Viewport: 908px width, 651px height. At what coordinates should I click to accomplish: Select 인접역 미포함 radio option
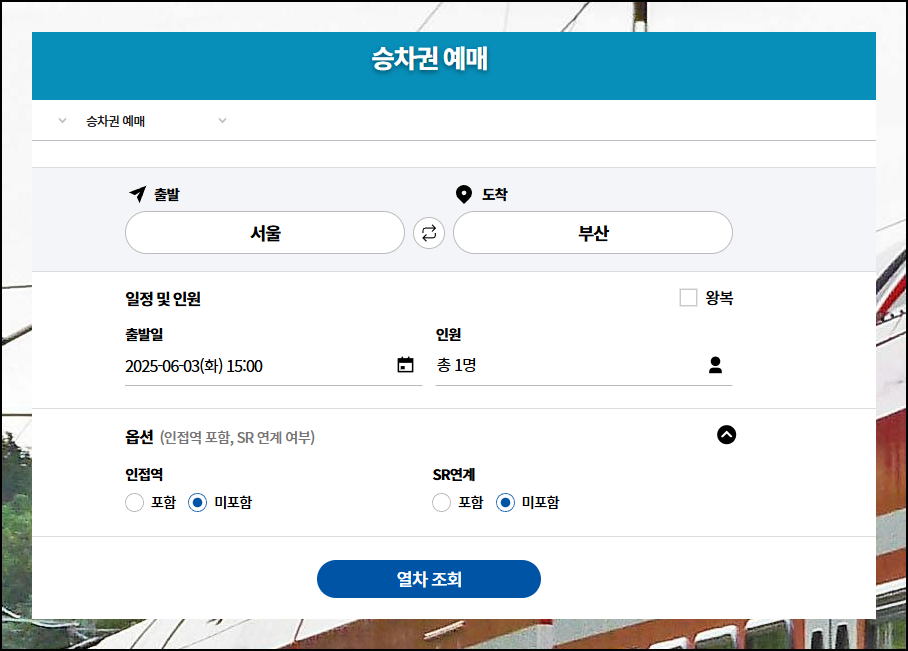197,502
